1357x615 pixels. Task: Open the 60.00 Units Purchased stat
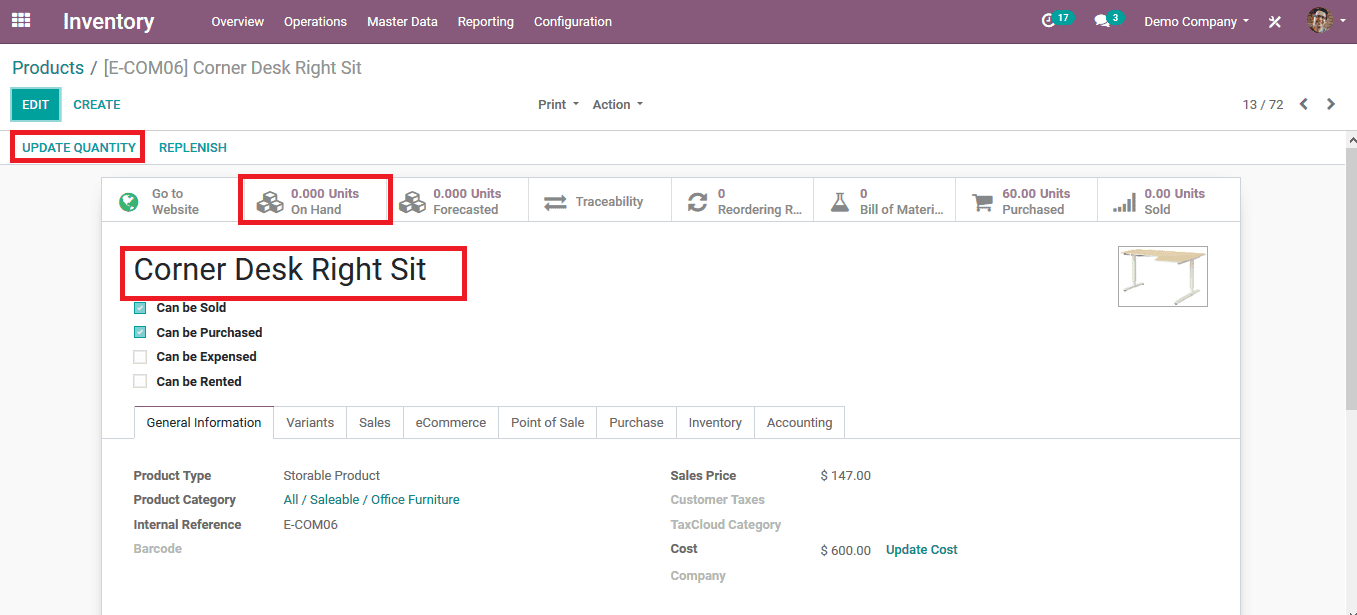(x=1026, y=201)
